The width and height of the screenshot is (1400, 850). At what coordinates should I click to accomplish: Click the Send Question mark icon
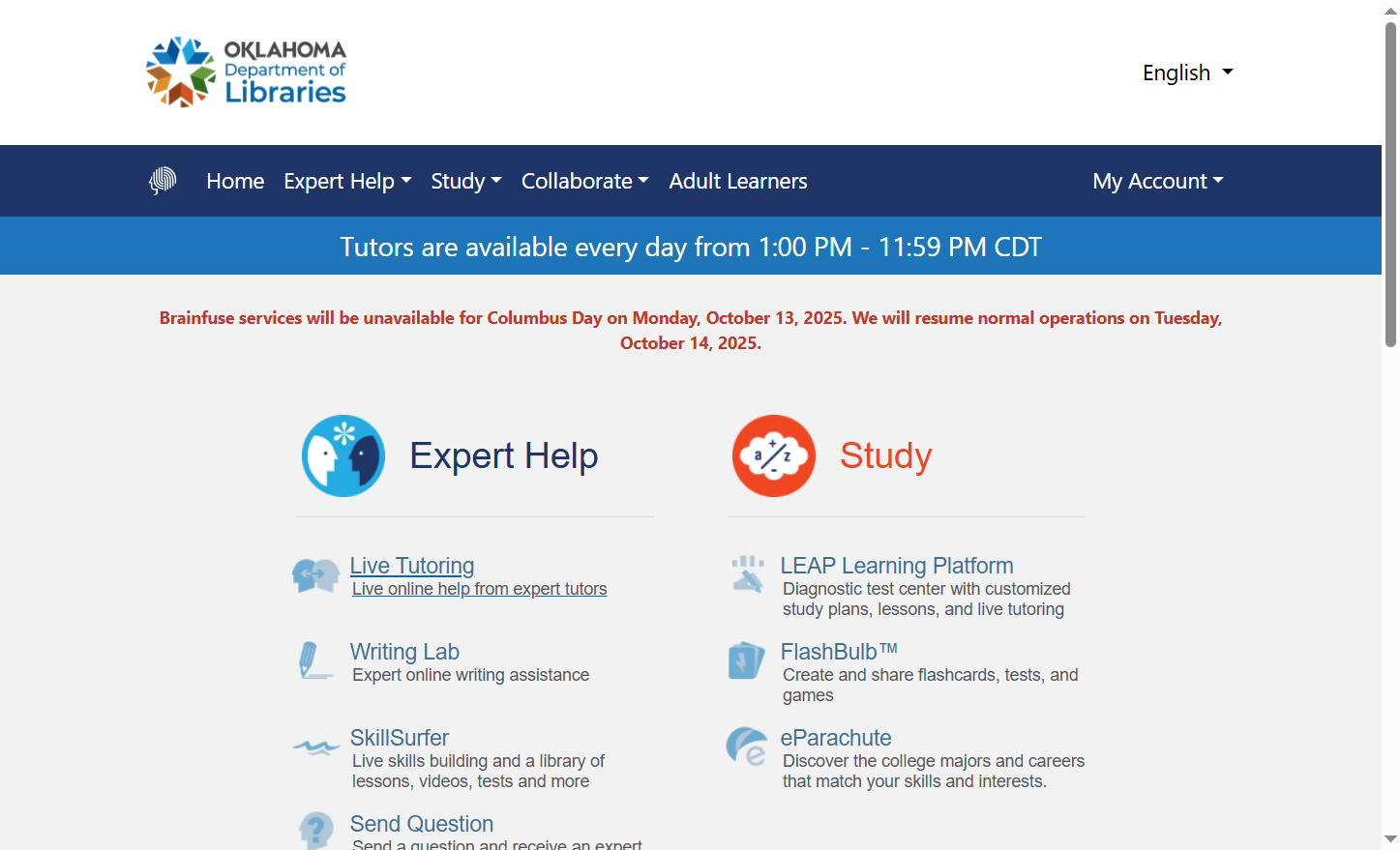(316, 831)
